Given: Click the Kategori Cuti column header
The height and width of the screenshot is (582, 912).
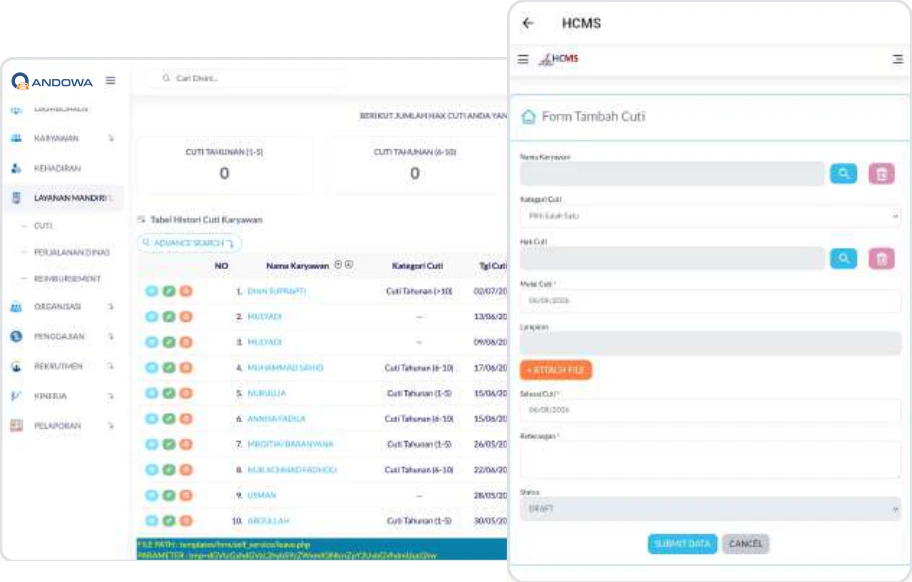Looking at the screenshot, I should point(417,266).
